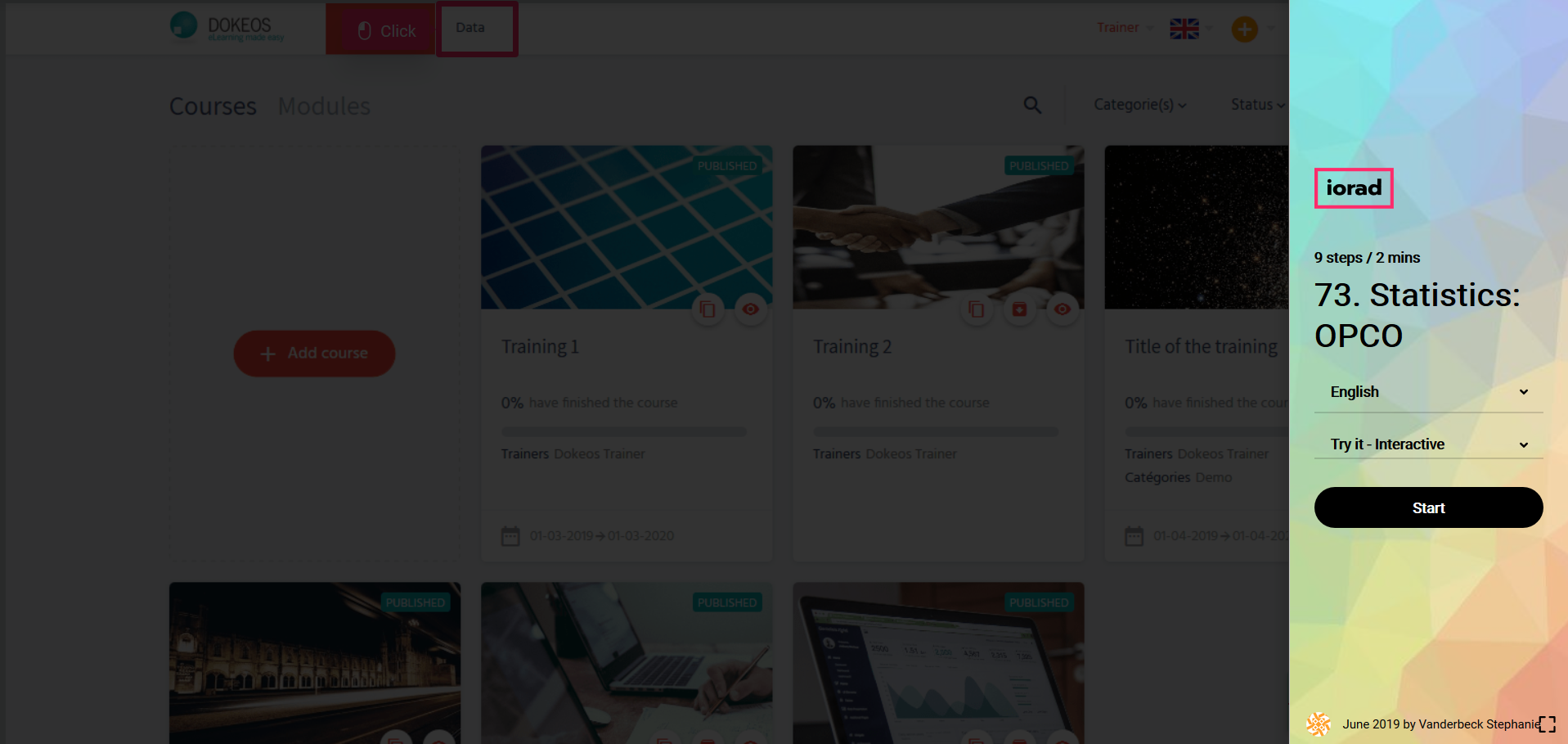Image resolution: width=1568 pixels, height=744 pixels.
Task: Click the Add course button
Action: pyautogui.click(x=314, y=354)
